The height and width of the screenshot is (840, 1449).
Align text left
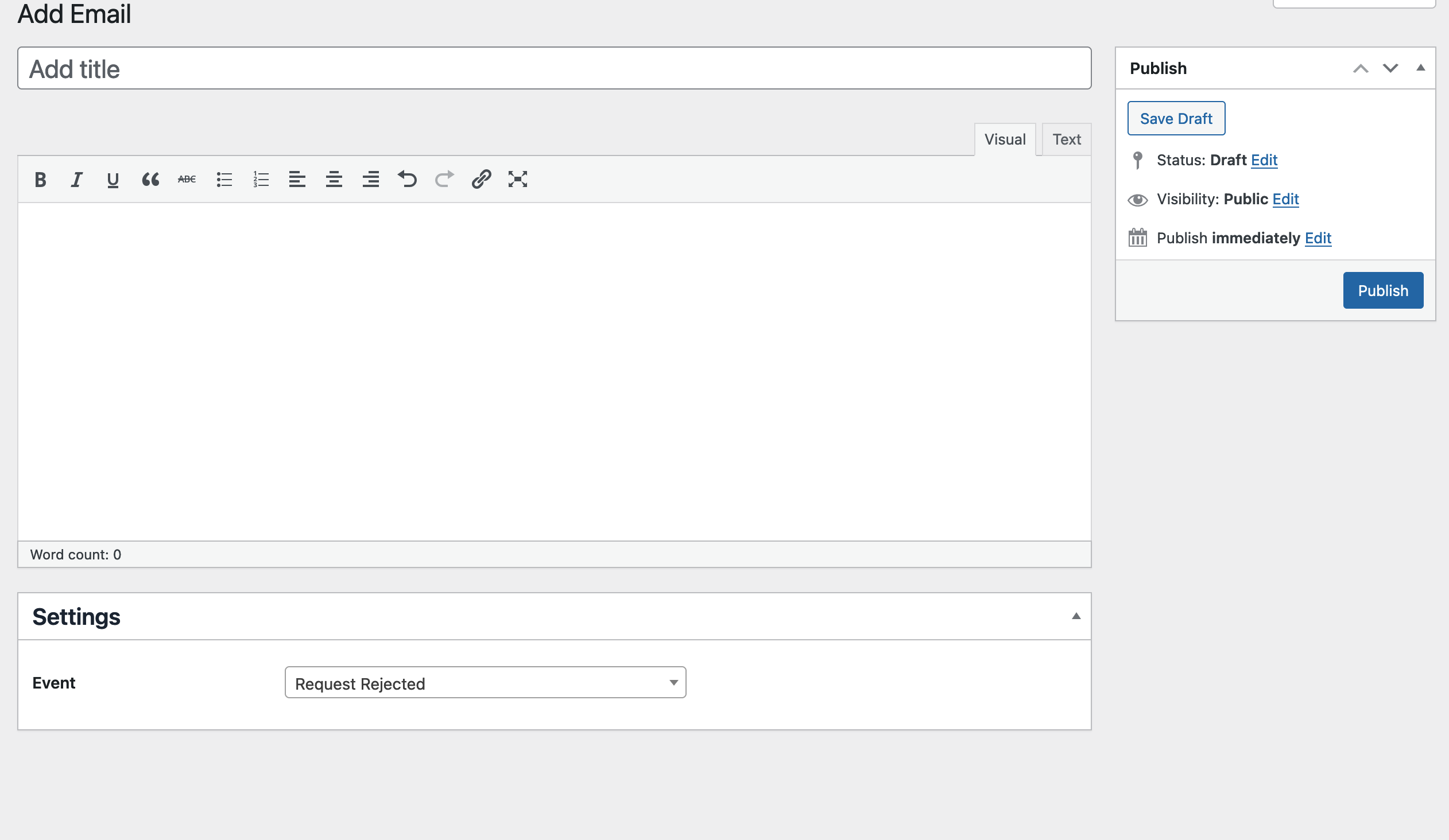tap(297, 180)
